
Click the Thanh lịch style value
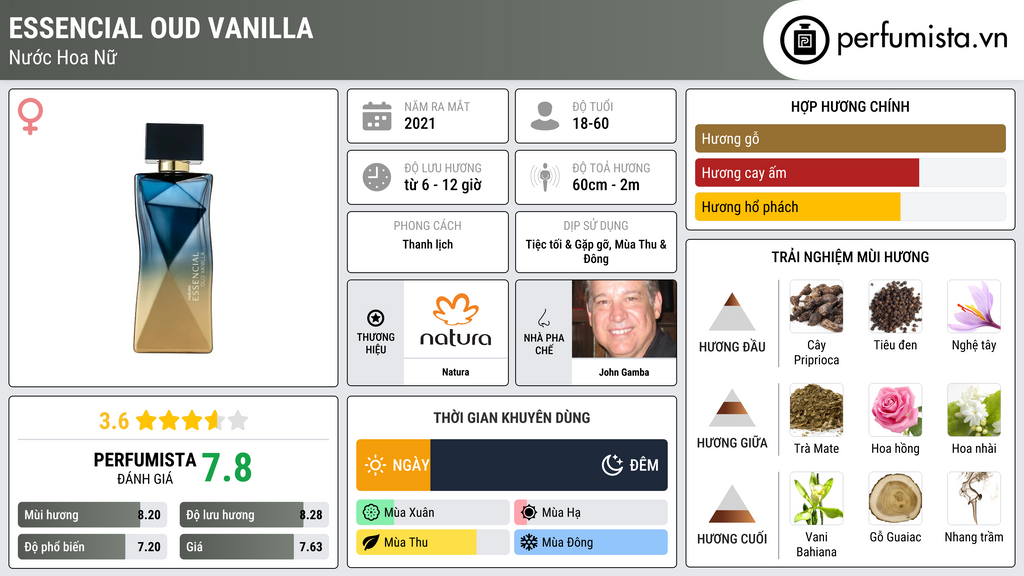coord(428,244)
